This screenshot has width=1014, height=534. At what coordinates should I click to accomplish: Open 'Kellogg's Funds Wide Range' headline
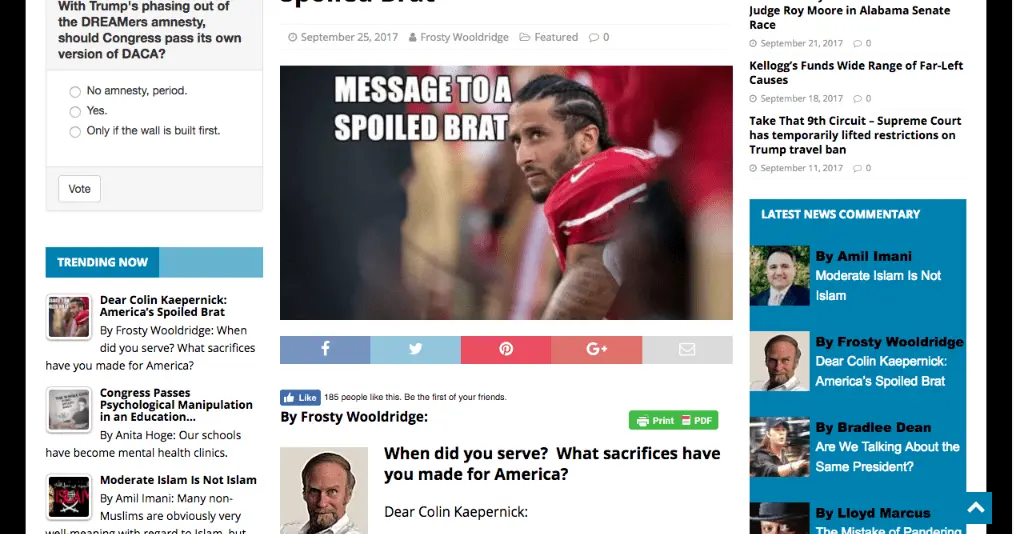[856, 72]
